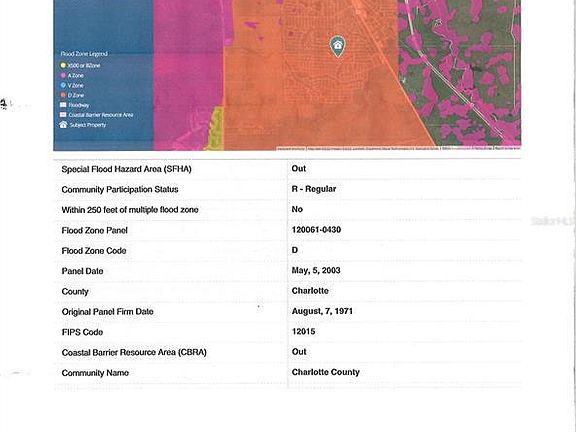Click the 'Community Participation Status' label

[x=120, y=190]
